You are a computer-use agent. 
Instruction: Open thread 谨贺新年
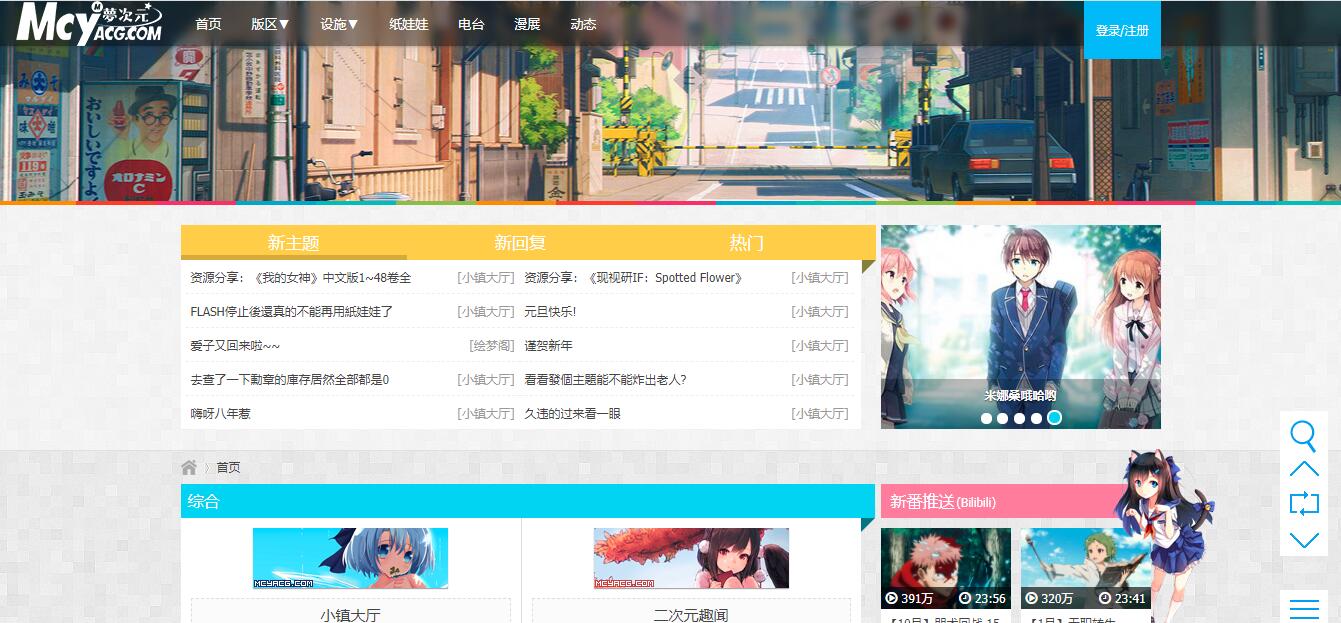click(548, 346)
